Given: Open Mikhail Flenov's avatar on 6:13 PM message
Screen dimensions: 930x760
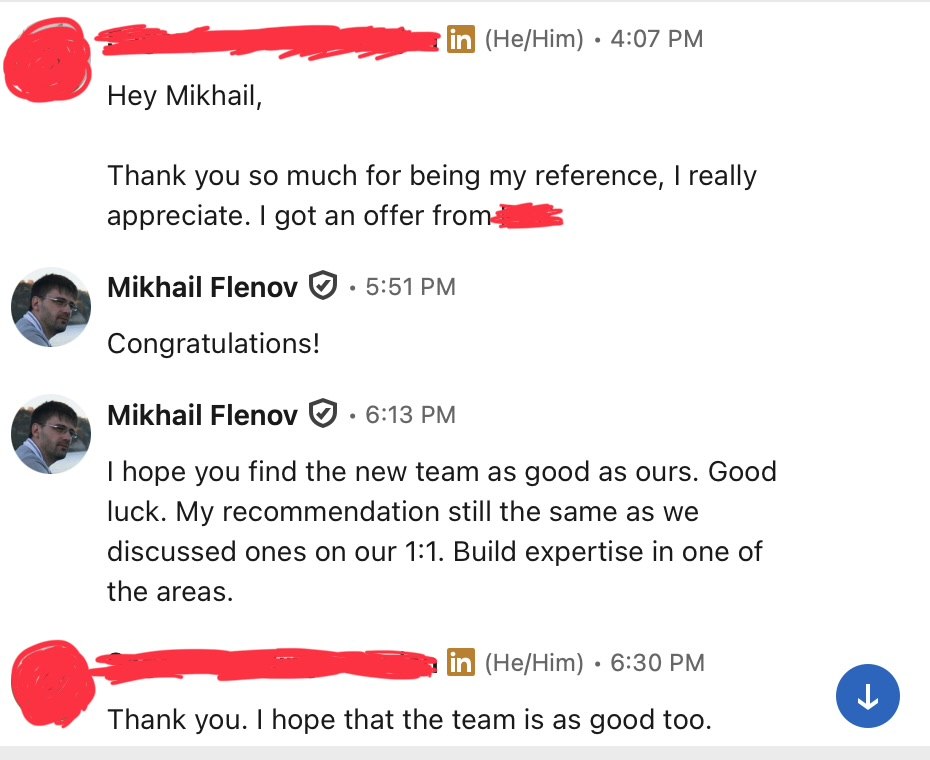Looking at the screenshot, I should 51,434.
